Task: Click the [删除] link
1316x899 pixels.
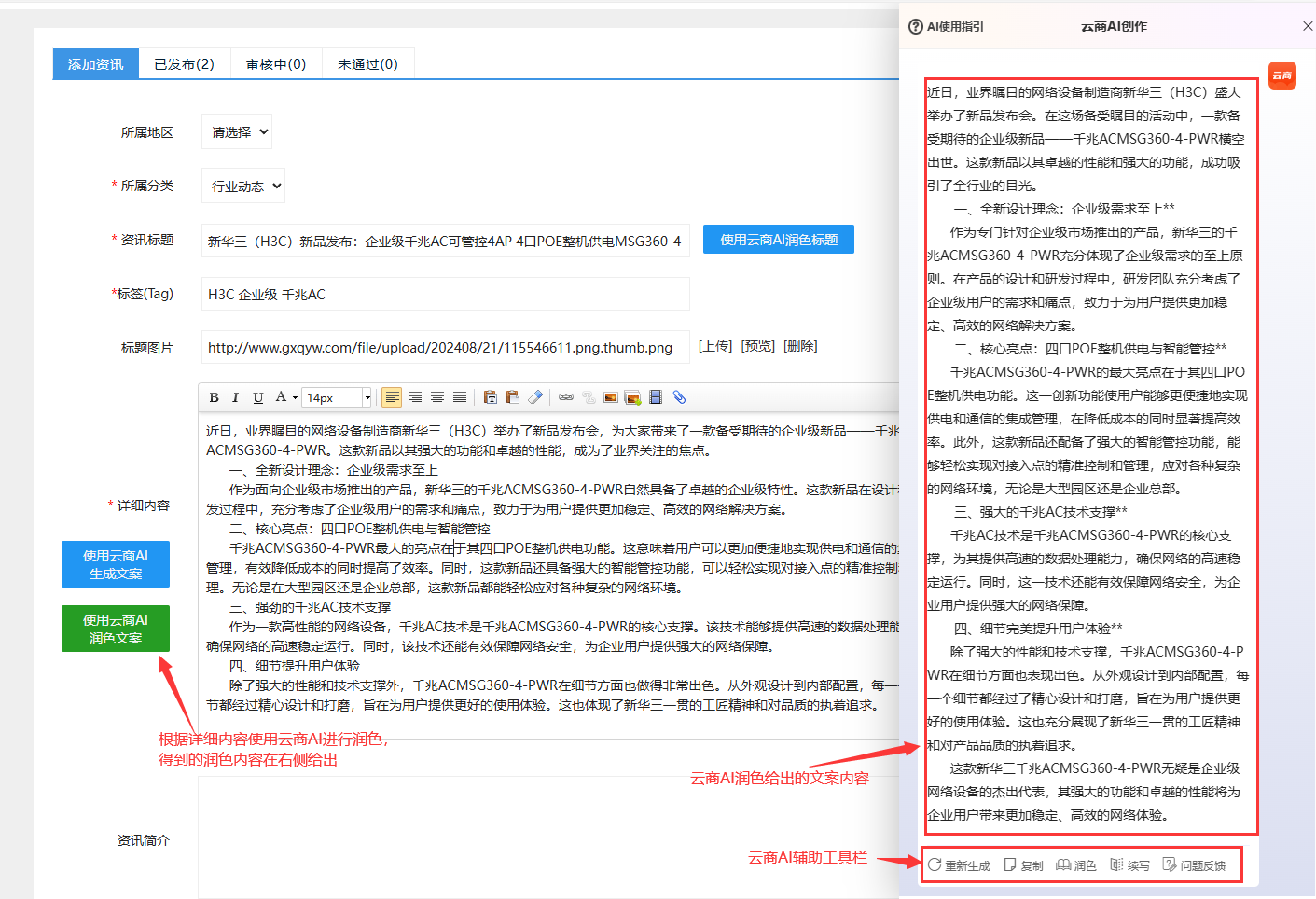Action: point(800,346)
